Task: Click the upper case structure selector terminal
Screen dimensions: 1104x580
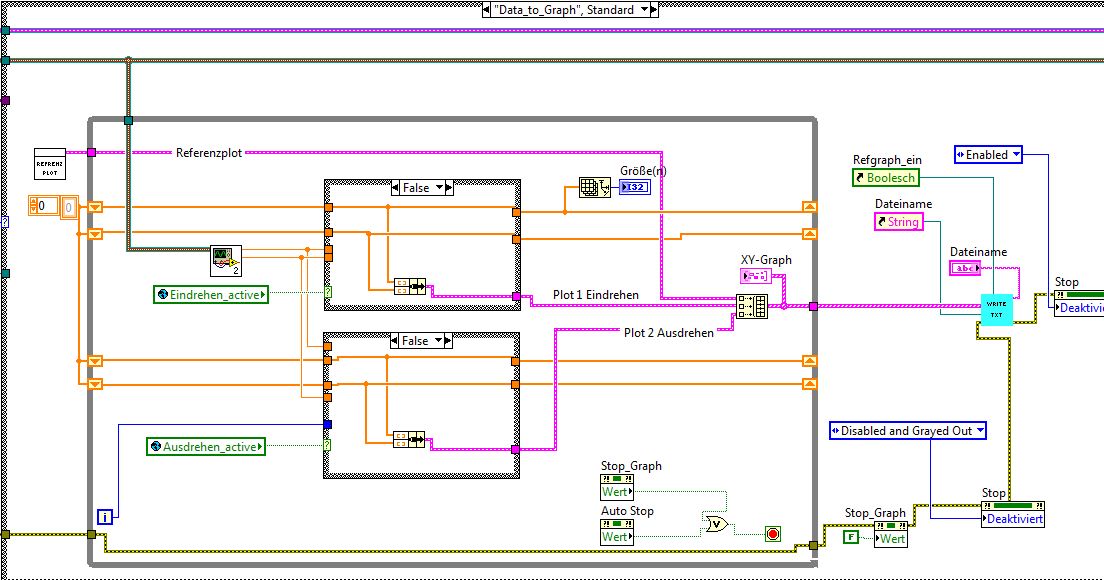Action: click(328, 293)
